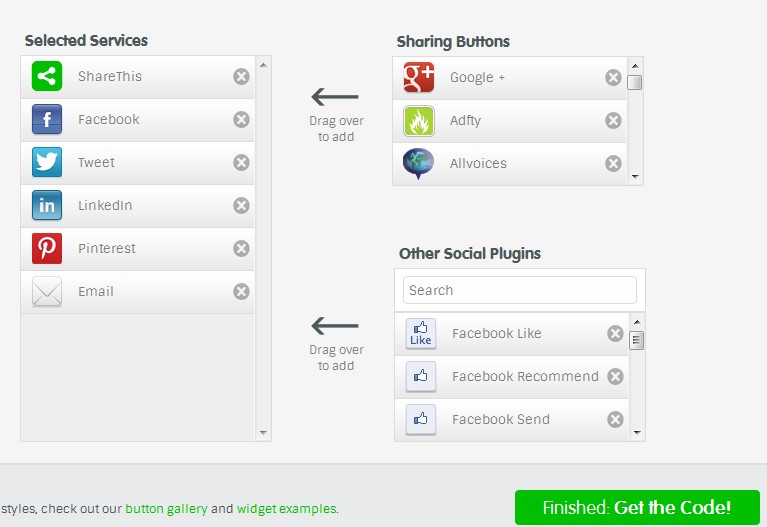Image resolution: width=767 pixels, height=527 pixels.
Task: Click the Google + icon
Action: (419, 78)
